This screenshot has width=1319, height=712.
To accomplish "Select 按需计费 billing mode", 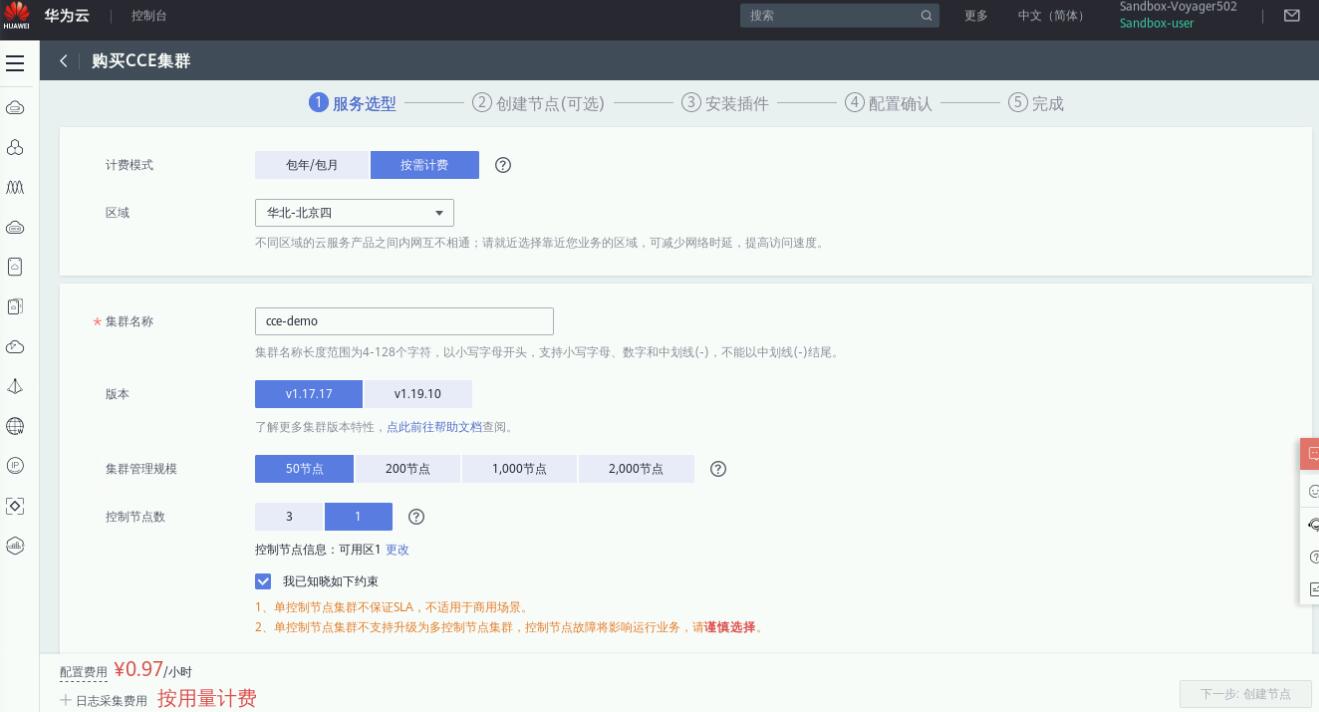I will [x=425, y=165].
